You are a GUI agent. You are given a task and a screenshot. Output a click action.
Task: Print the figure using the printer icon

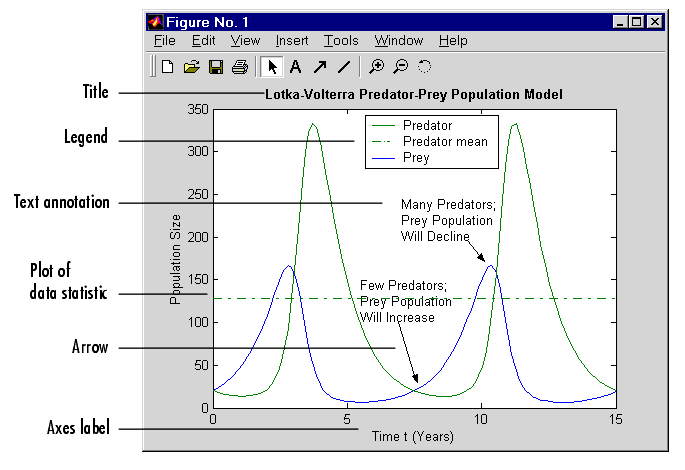tap(239, 67)
